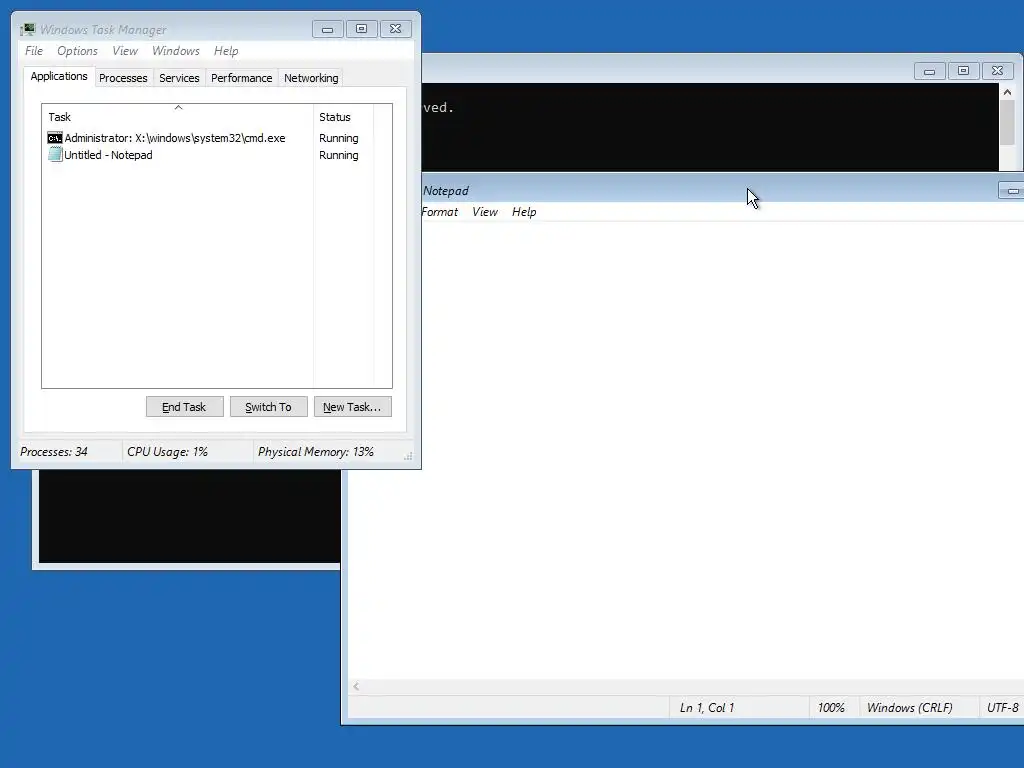The image size is (1024, 768).
Task: Click 100% zoom in Notepad status bar
Action: coord(831,708)
